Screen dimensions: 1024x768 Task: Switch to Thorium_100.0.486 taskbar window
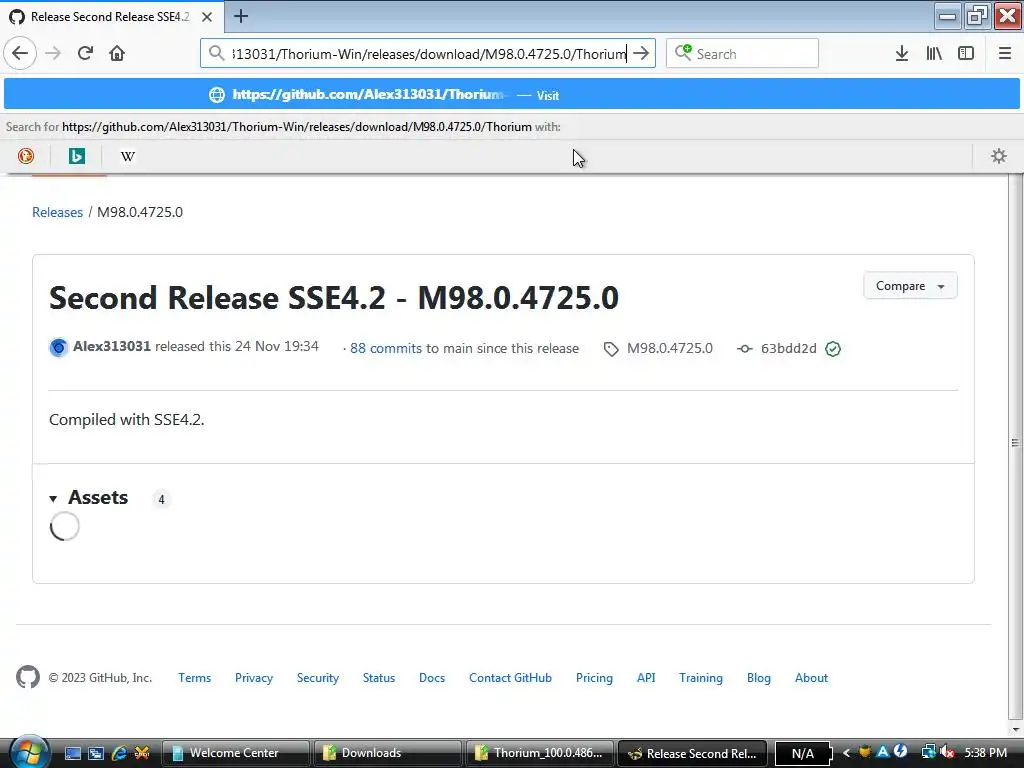[x=539, y=753]
